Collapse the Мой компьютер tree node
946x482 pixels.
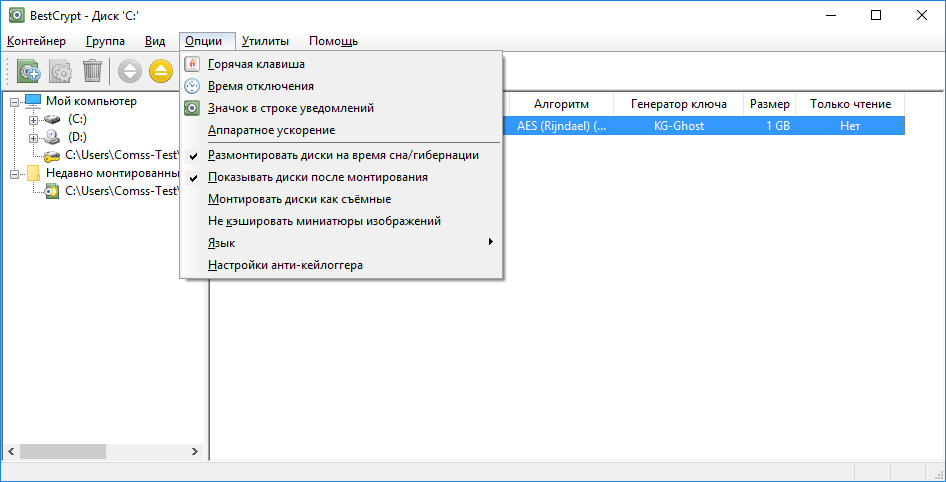tap(14, 102)
